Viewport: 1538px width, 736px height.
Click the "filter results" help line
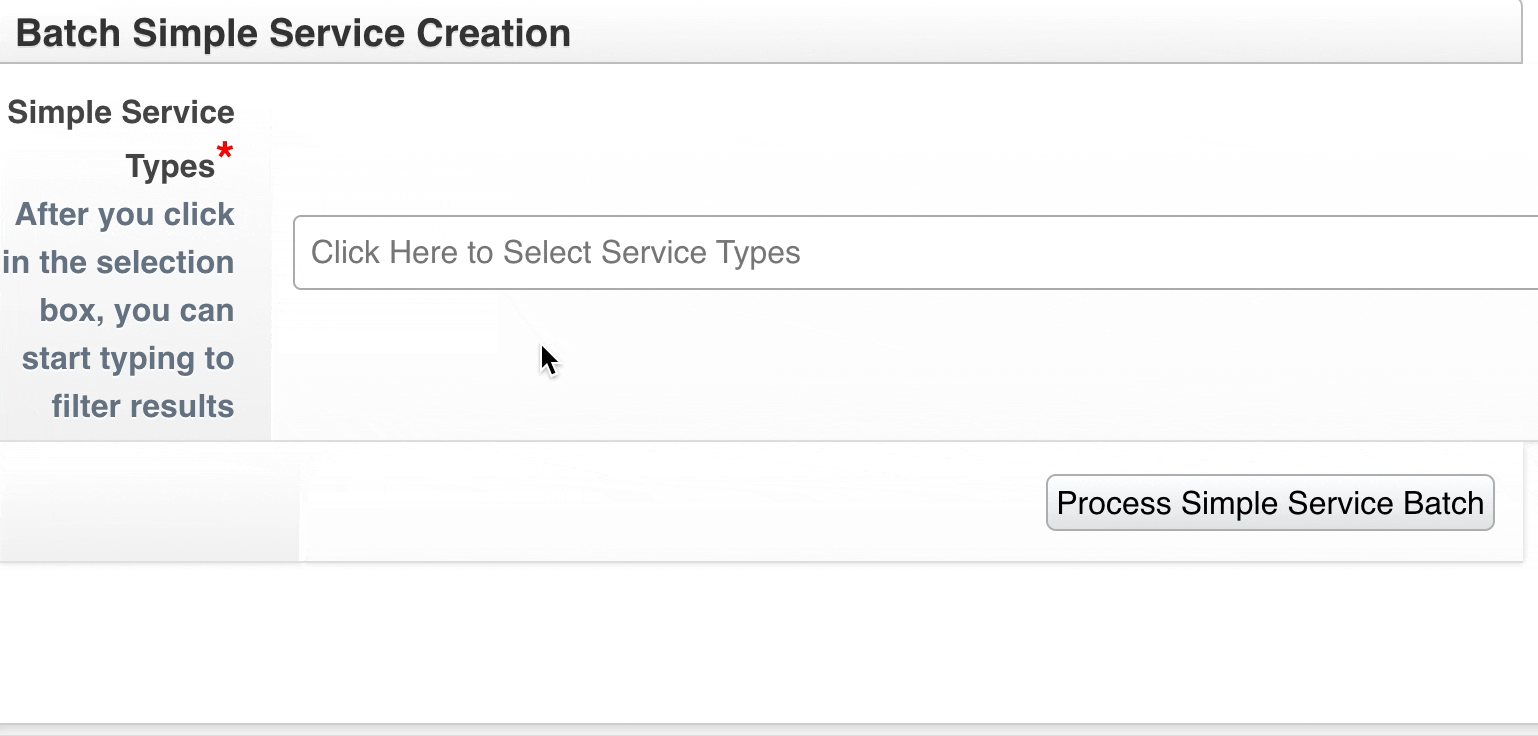pos(143,406)
